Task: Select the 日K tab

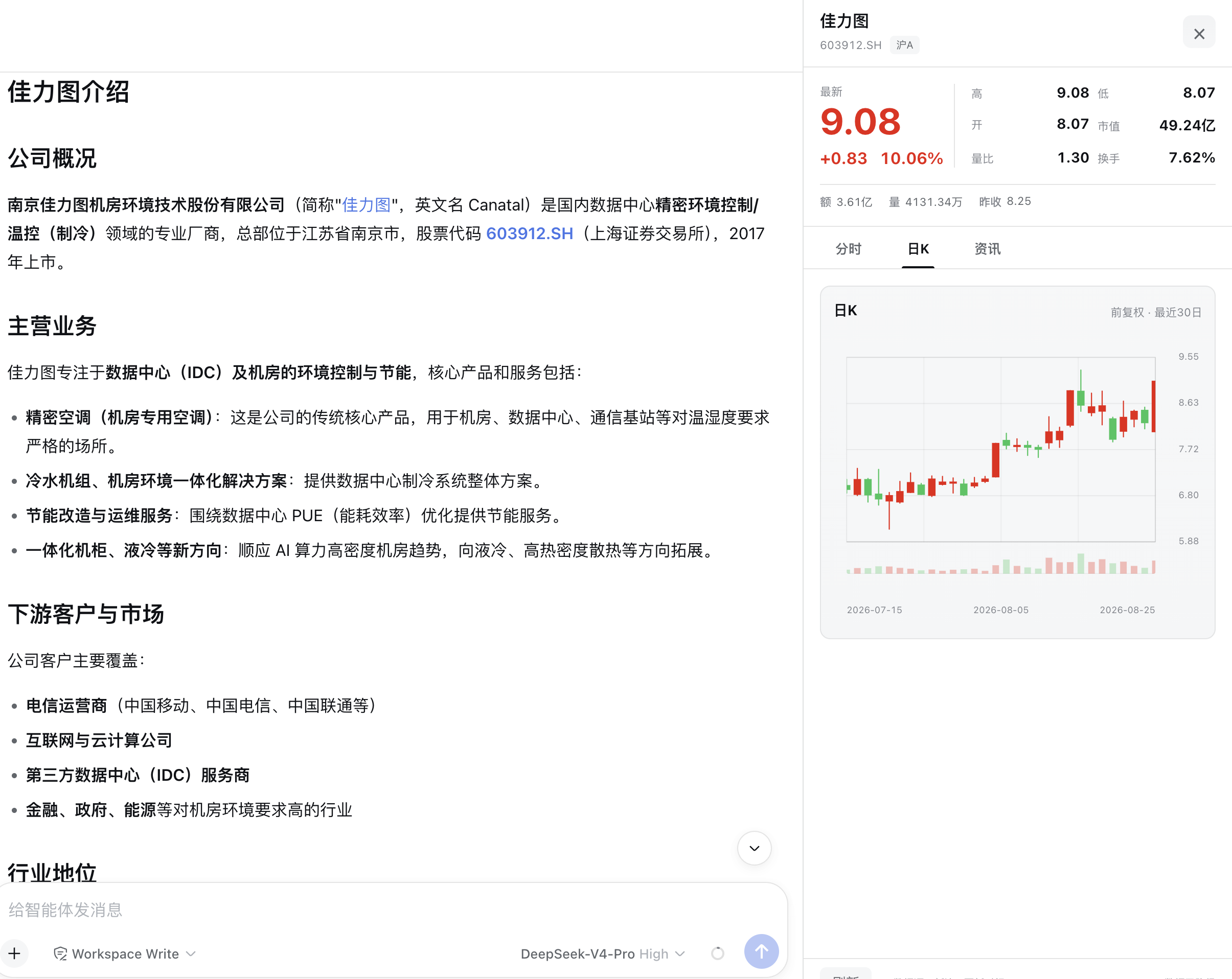Action: click(918, 248)
